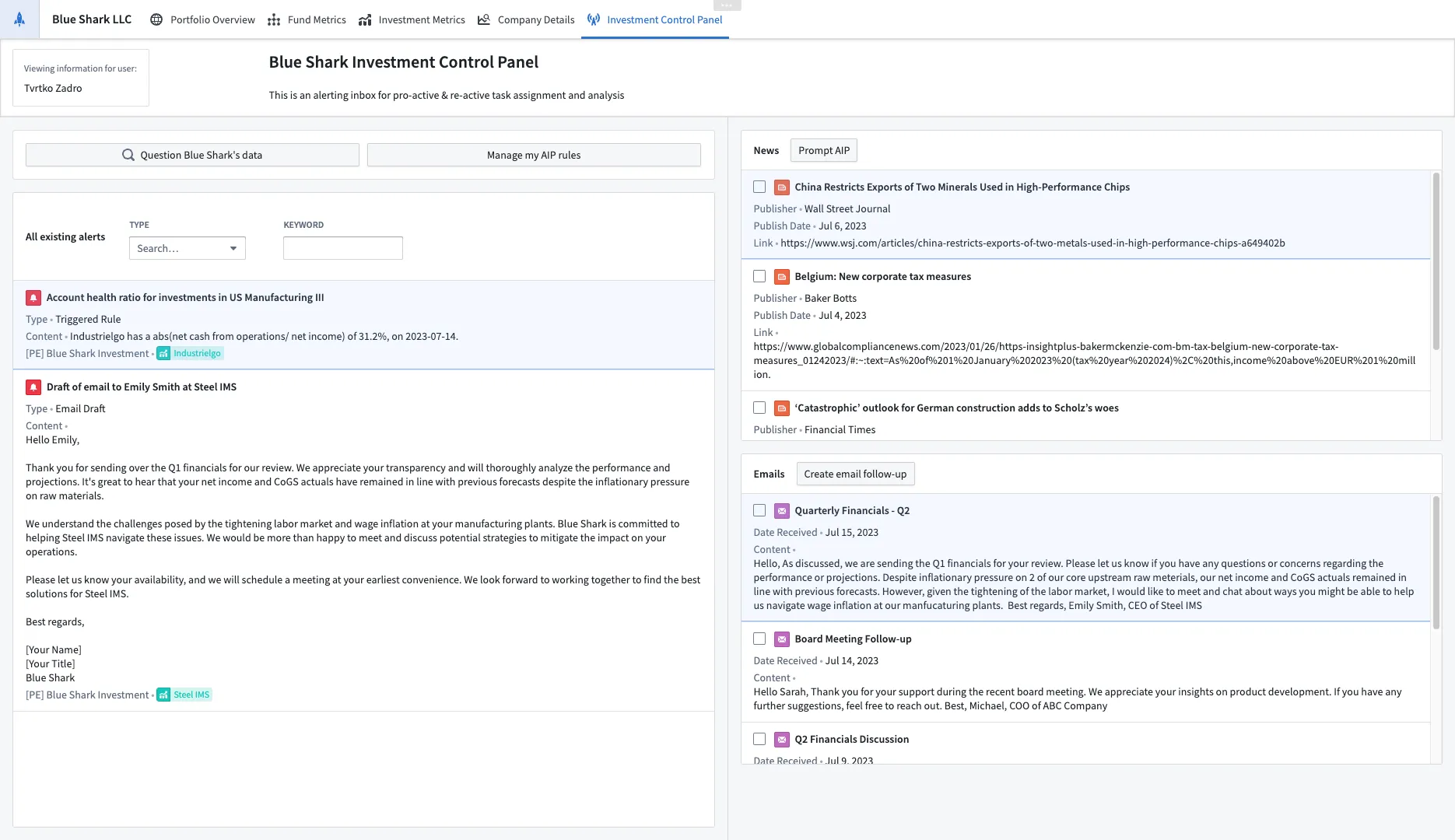The image size is (1455, 840).
Task: Switch to the Investment Metrics tab
Action: point(412,20)
